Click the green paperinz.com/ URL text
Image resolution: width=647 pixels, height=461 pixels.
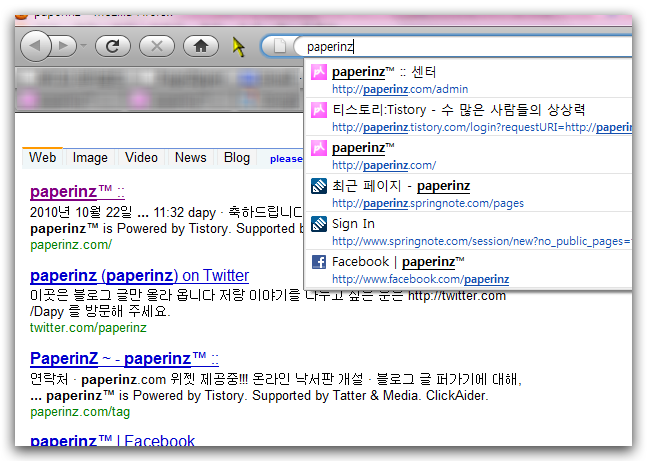click(71, 245)
